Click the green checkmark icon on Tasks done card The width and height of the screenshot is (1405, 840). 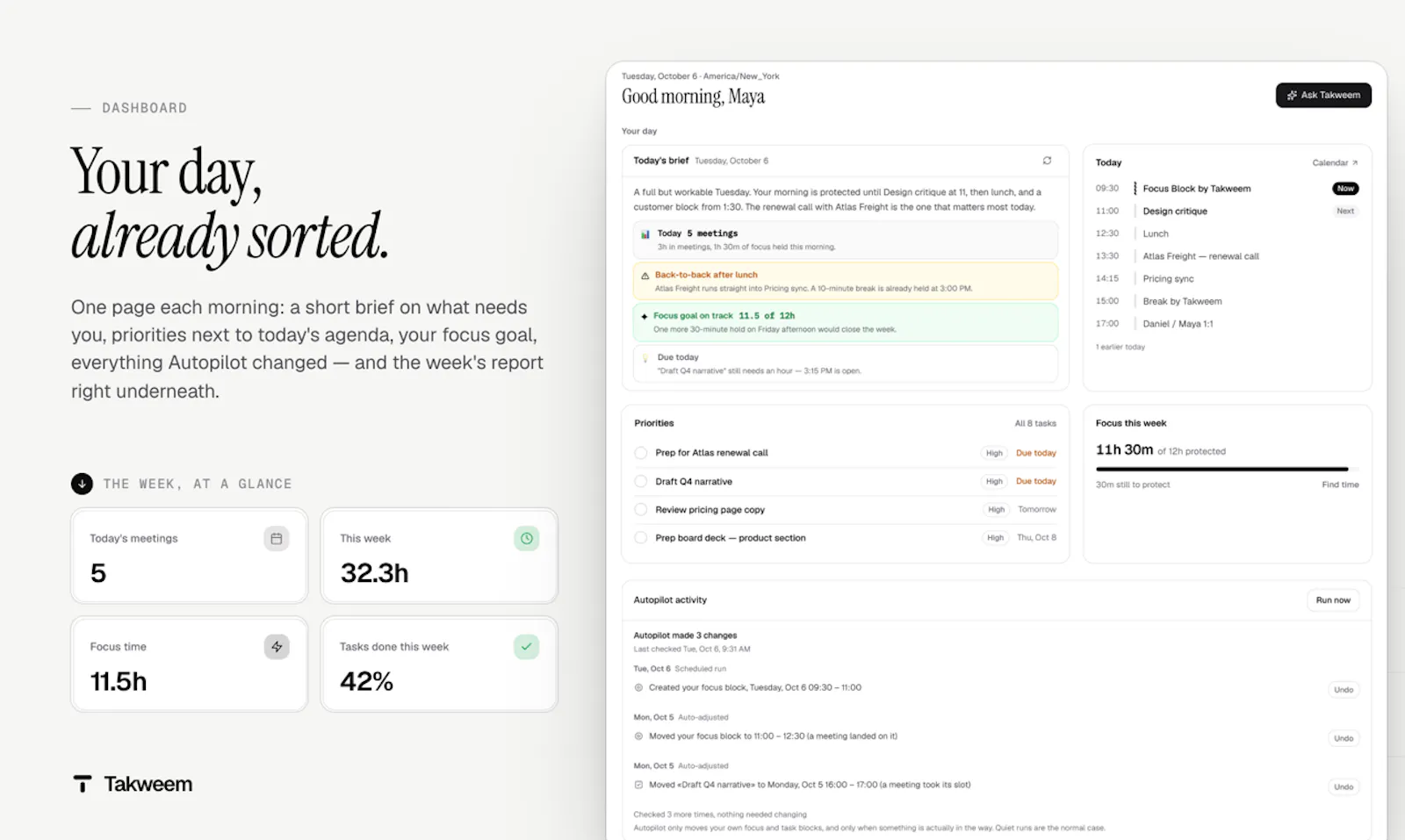point(527,647)
